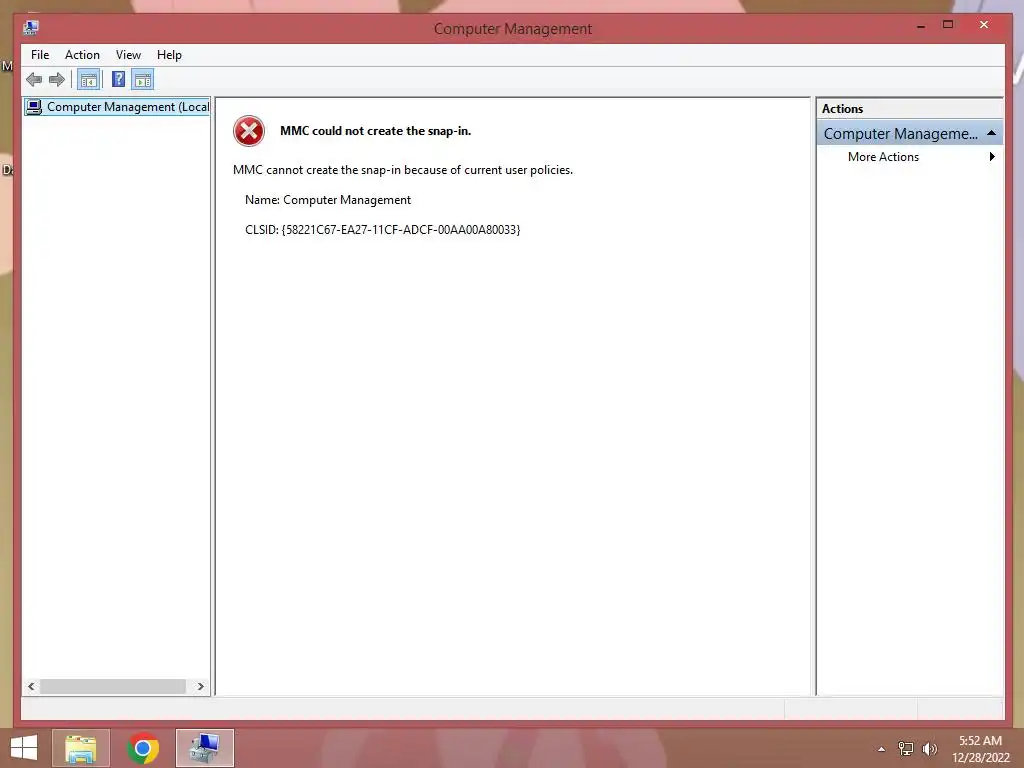The height and width of the screenshot is (768, 1024).
Task: Click the 'Name: Computer Management' line
Action: 328,200
